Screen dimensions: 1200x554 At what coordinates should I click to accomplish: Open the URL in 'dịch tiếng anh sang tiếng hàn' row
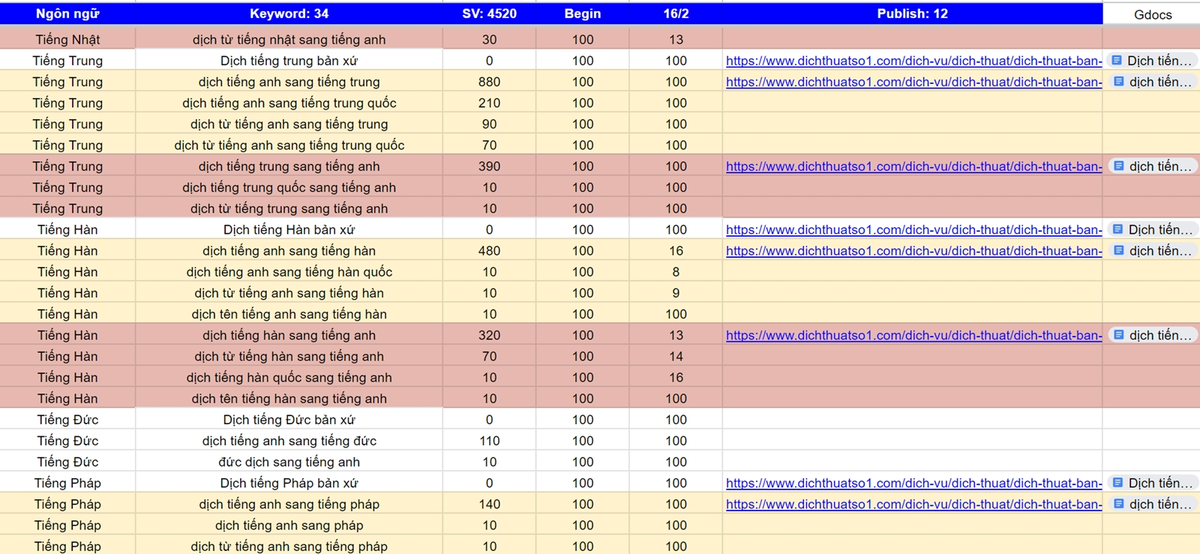914,251
